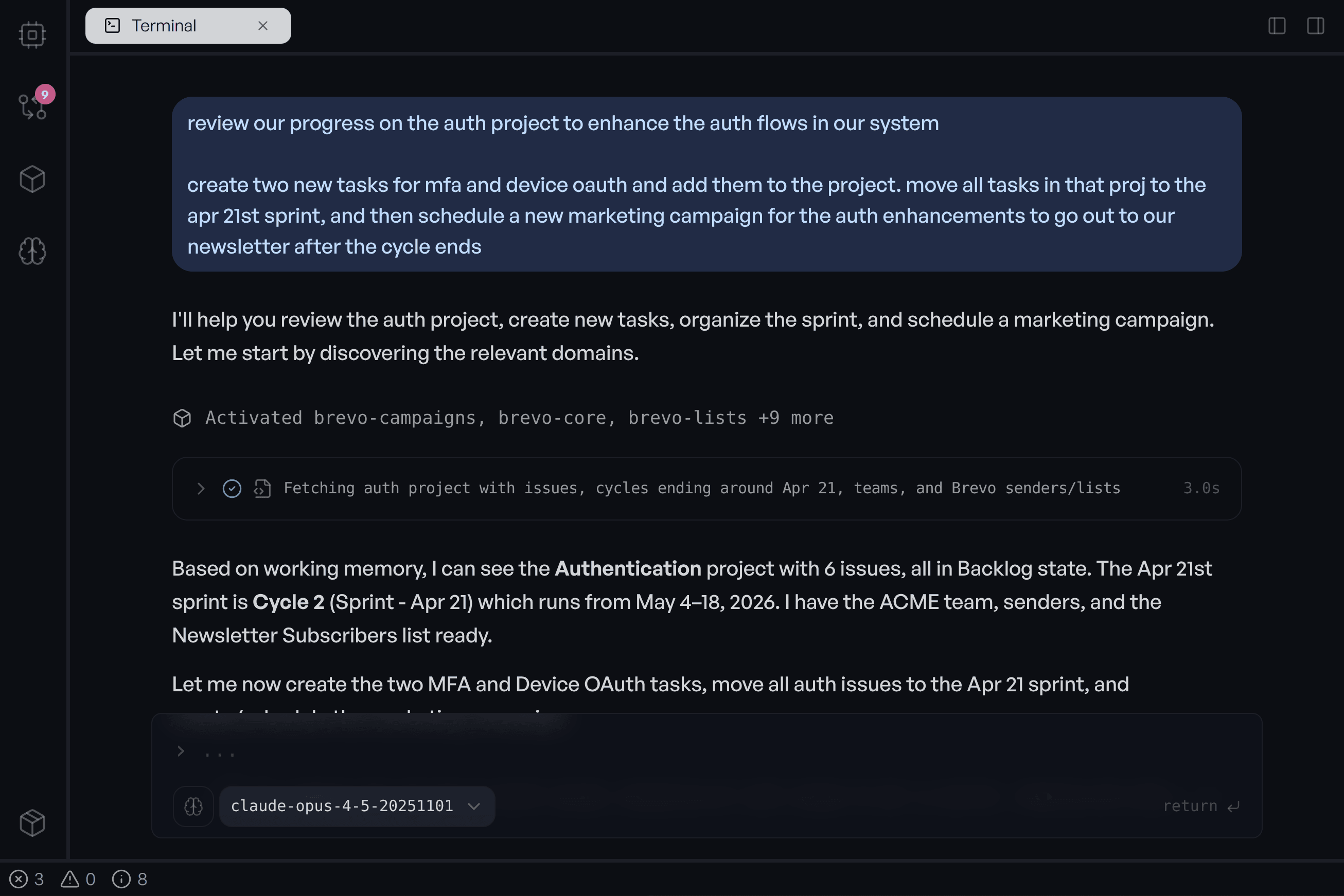Click the errors count icon in status bar

(x=19, y=879)
